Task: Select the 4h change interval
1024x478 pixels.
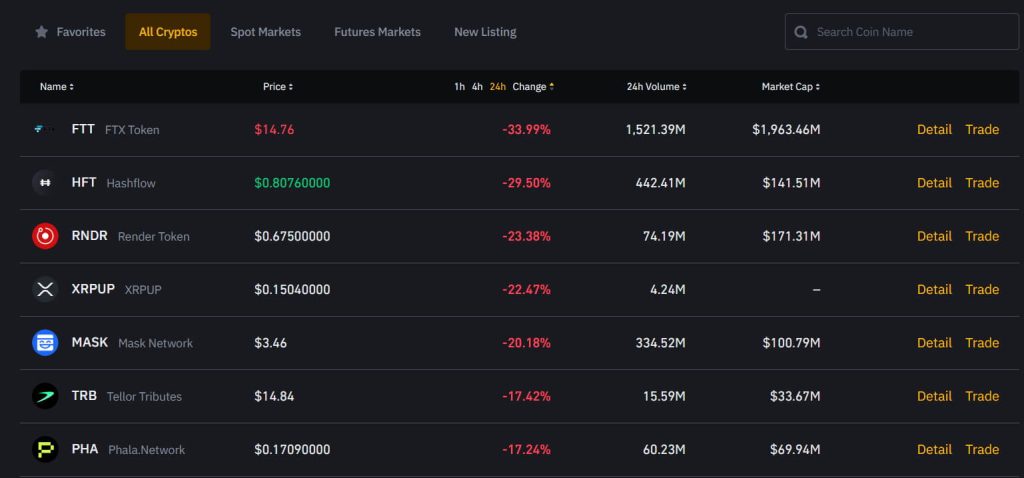Action: (477, 87)
